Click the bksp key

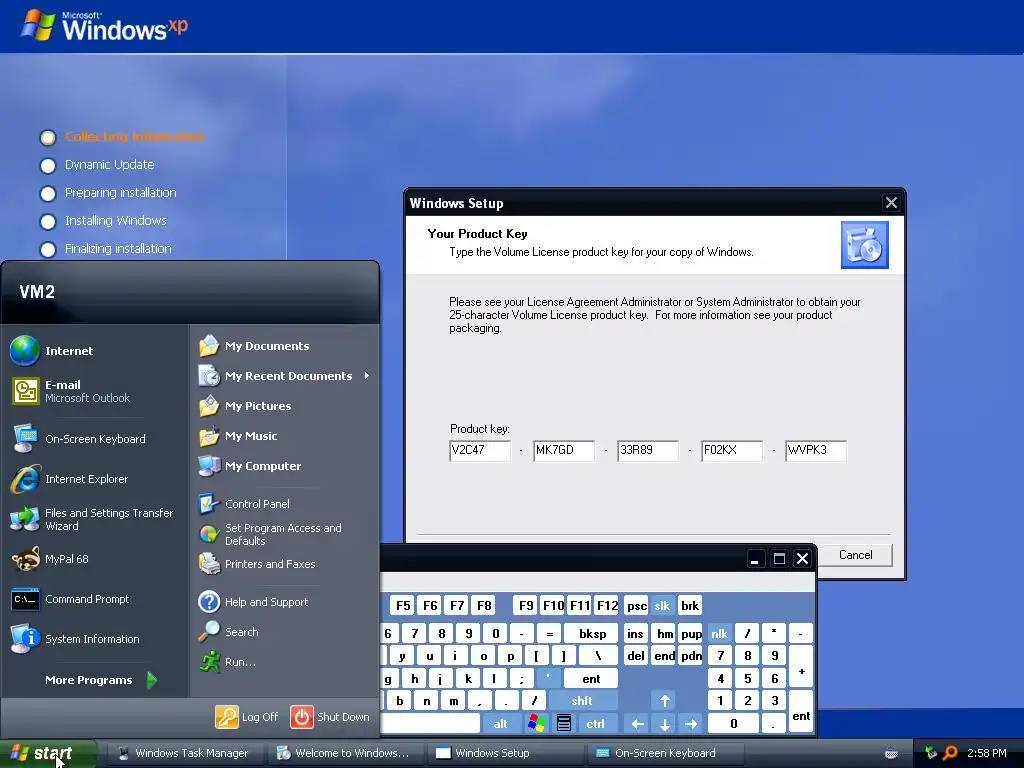tap(592, 633)
